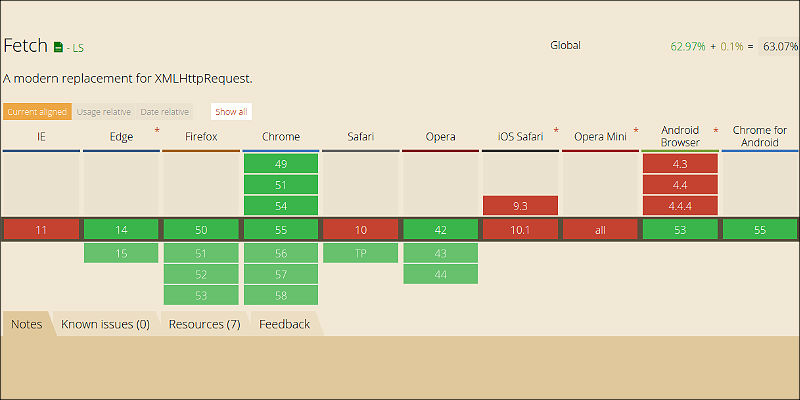Select the Firefox 51 support cell

coord(201,253)
